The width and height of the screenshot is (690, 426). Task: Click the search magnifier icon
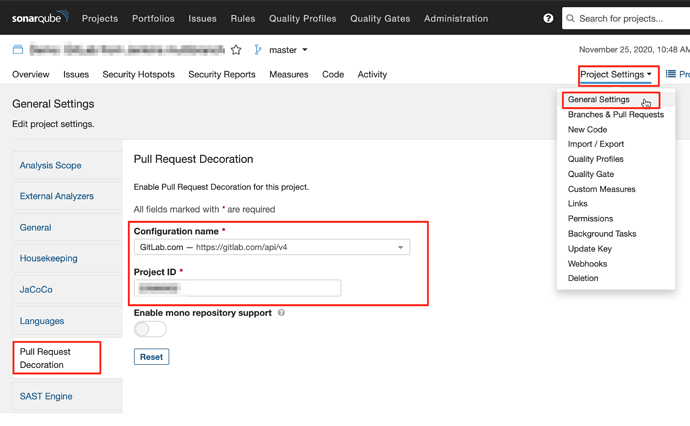pos(570,18)
